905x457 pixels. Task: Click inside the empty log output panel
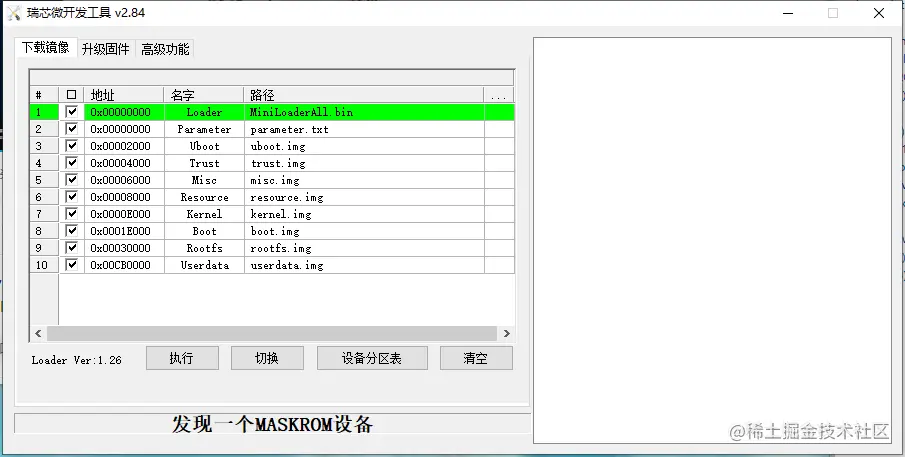tap(712, 240)
